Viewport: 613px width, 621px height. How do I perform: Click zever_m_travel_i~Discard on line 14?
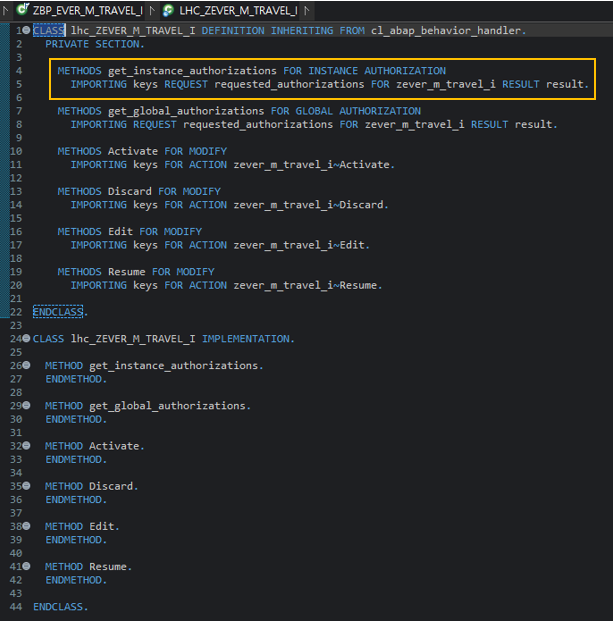click(x=310, y=205)
